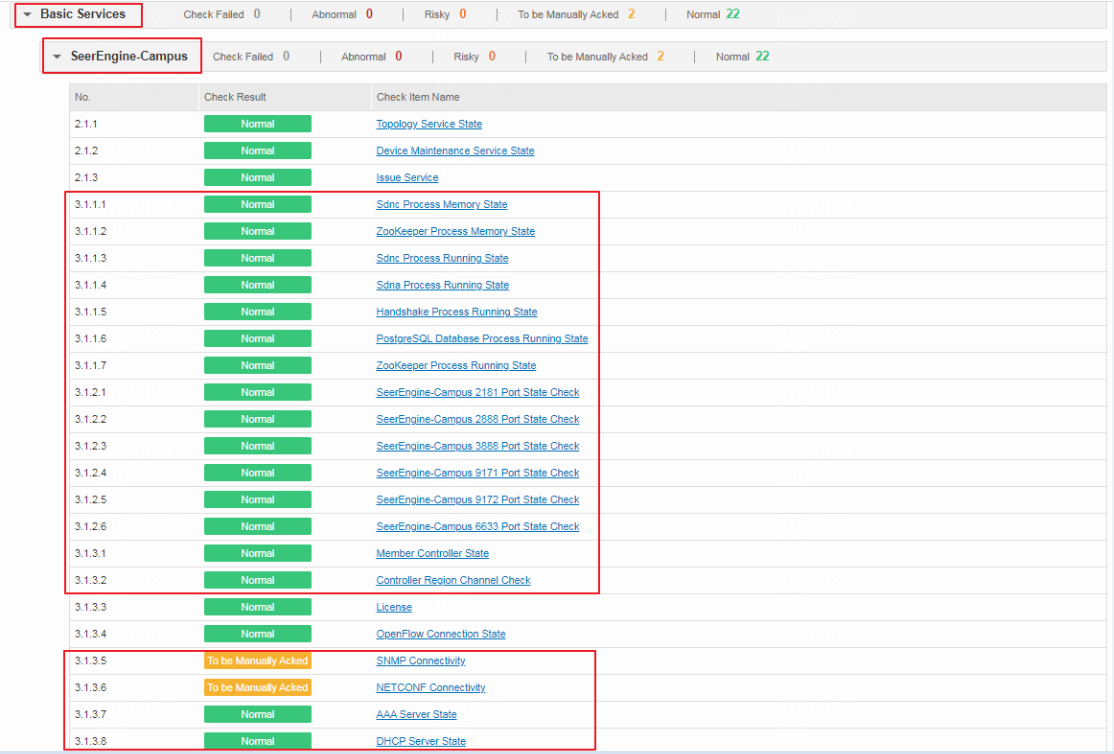The height and width of the screenshot is (754, 1114).
Task: Click the Abnormal count in SeerEngine-Campus header
Action: pos(399,56)
